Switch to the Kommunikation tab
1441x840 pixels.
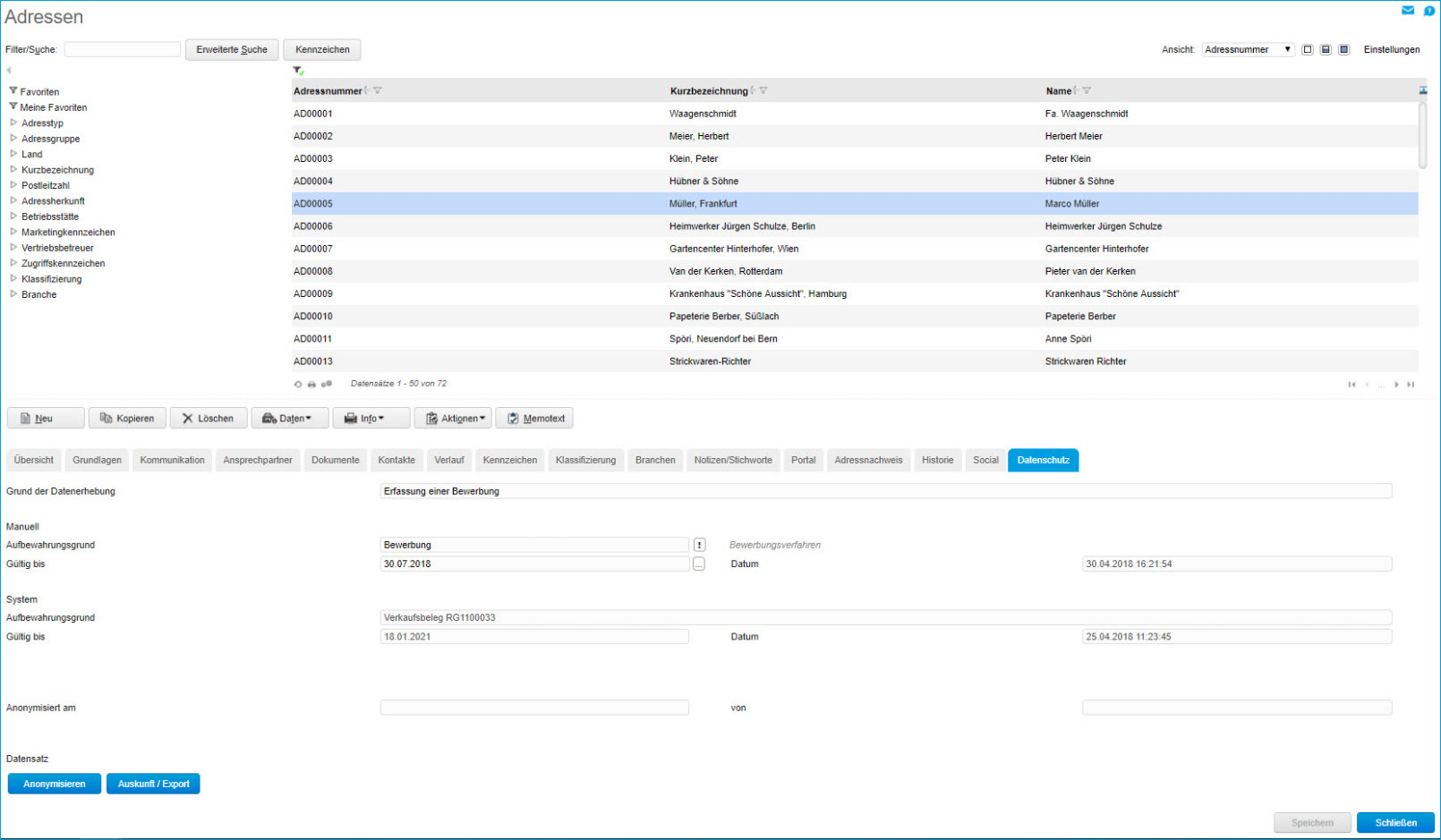click(x=172, y=460)
